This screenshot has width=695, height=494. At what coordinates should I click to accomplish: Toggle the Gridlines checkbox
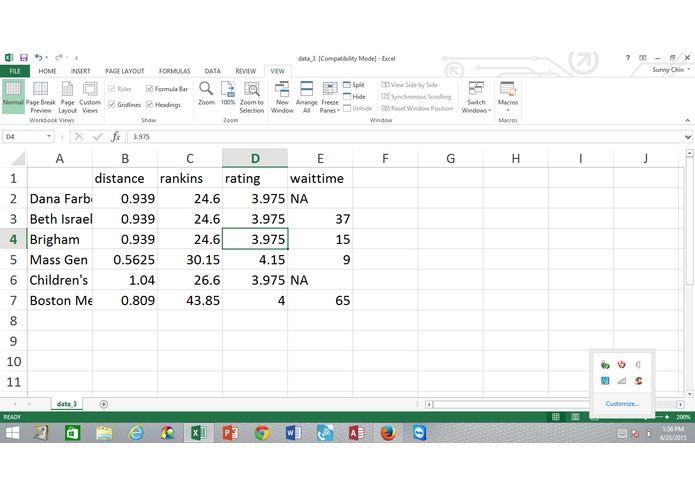(112, 105)
